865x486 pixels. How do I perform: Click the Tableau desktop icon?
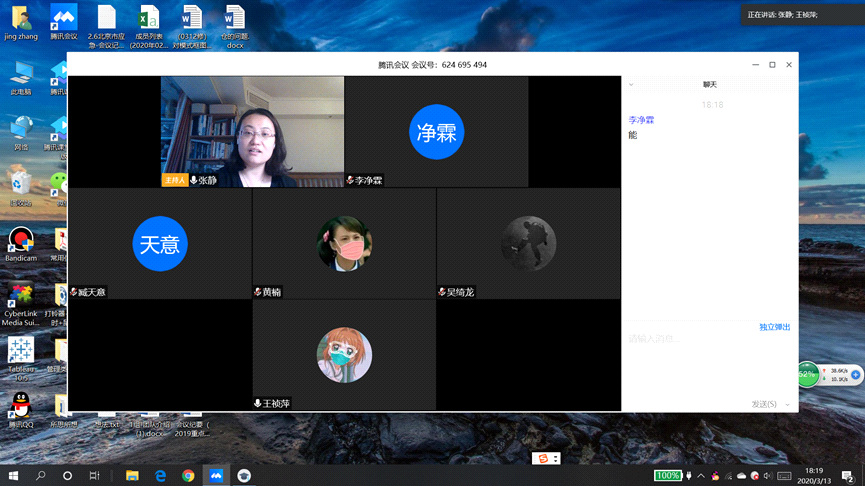coord(20,351)
